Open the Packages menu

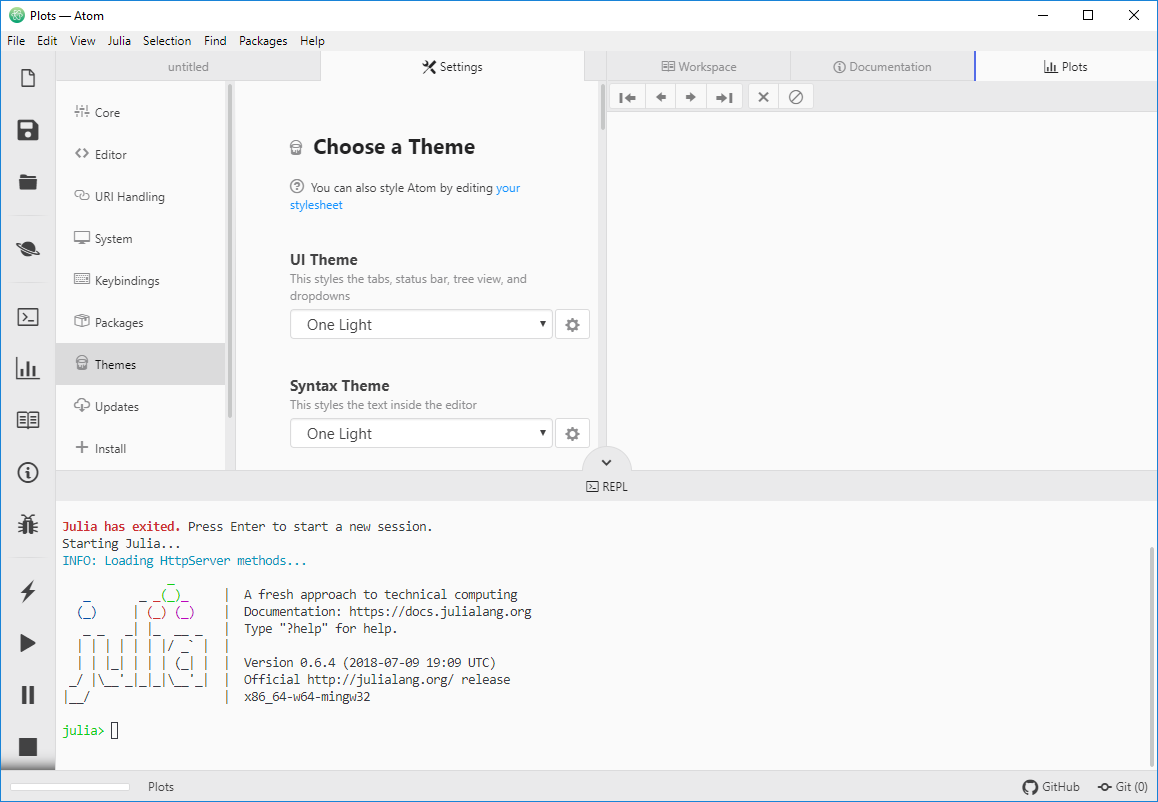tap(263, 41)
